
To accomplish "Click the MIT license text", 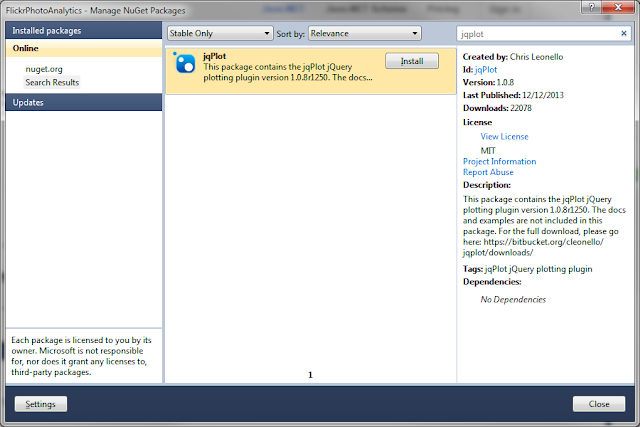I will [x=488, y=151].
